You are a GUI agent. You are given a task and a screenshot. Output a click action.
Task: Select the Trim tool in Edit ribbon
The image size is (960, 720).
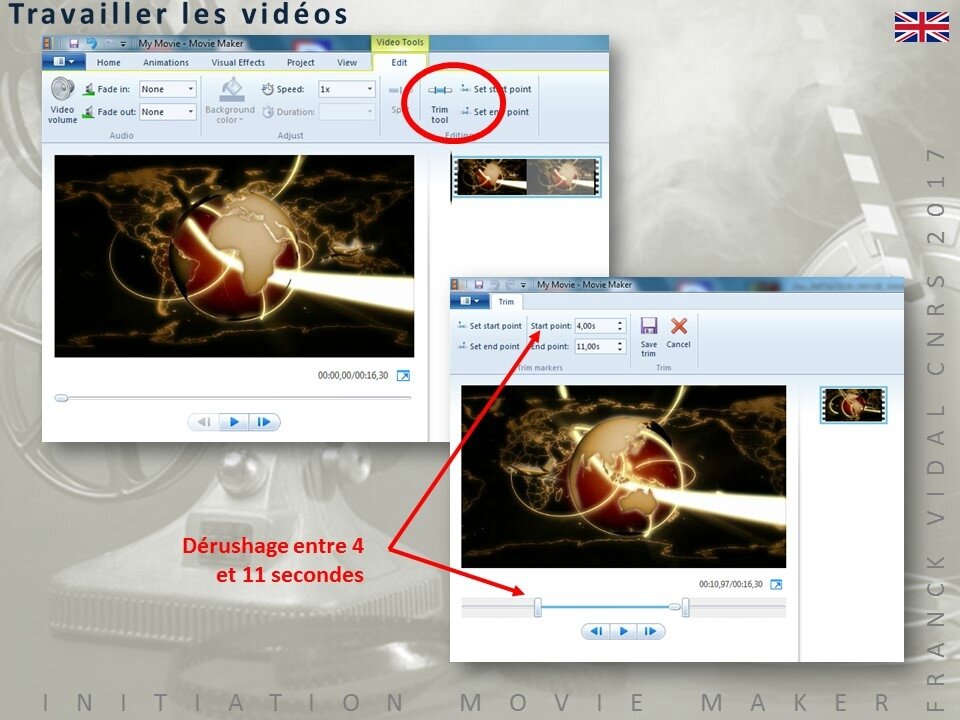(x=440, y=103)
